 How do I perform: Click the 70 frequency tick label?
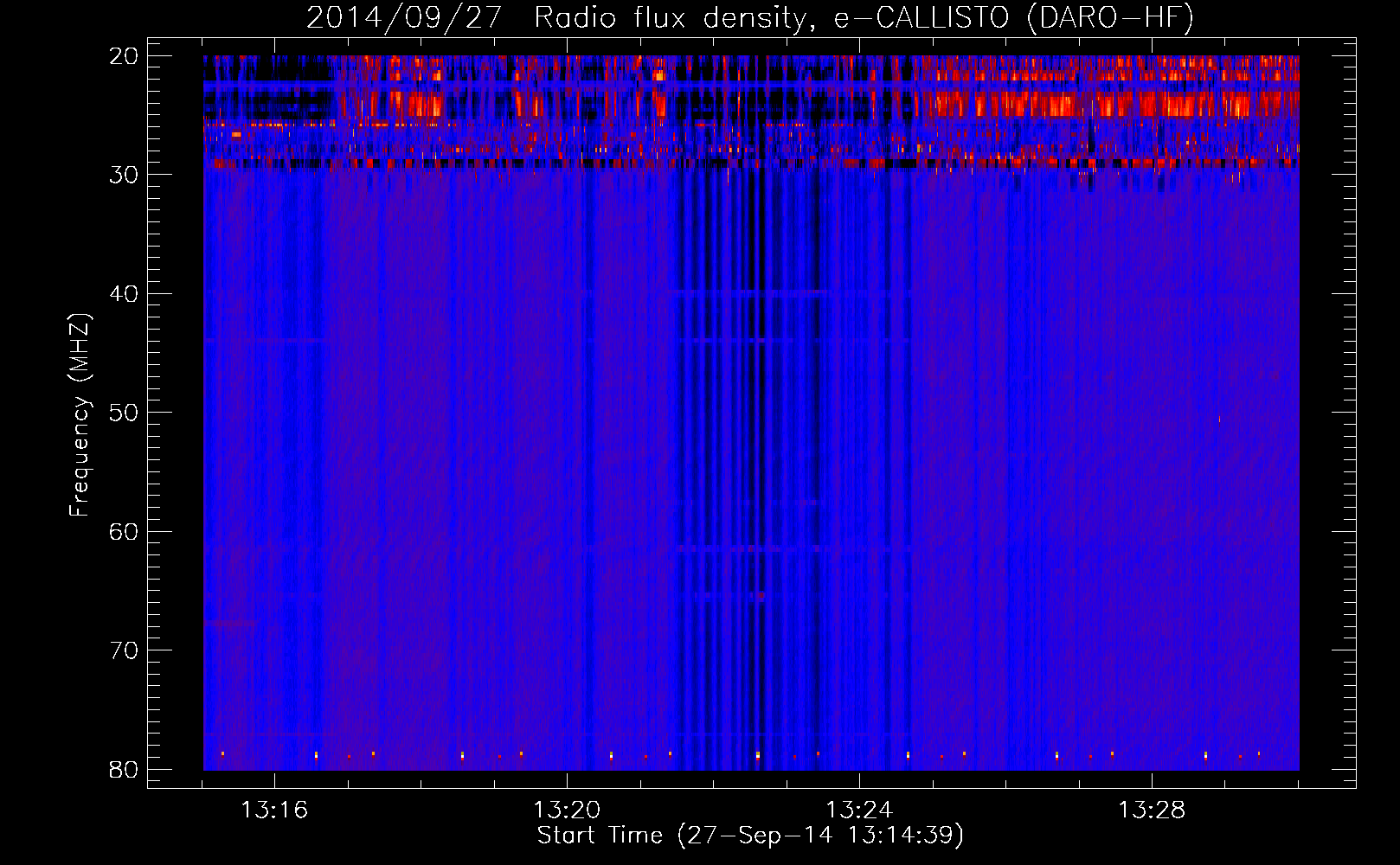(124, 650)
